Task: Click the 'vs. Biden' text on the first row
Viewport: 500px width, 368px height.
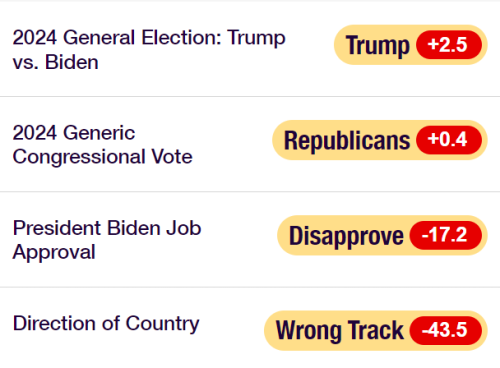Action: [56, 62]
